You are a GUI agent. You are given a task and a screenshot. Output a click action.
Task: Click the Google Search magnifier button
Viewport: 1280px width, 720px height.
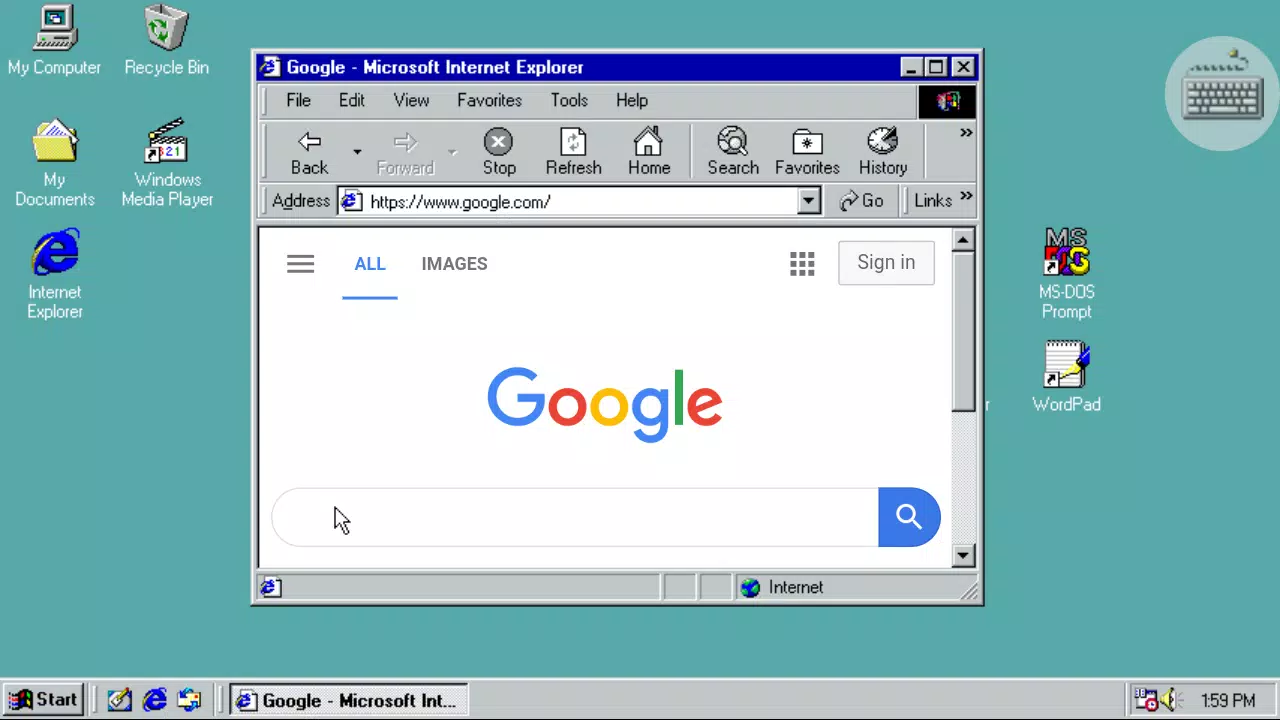(x=908, y=517)
